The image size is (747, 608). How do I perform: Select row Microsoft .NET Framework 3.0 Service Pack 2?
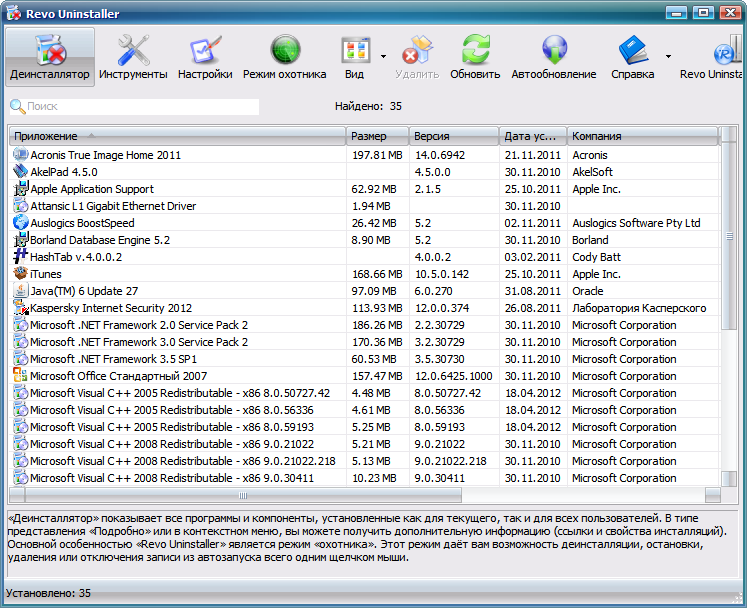coord(364,342)
